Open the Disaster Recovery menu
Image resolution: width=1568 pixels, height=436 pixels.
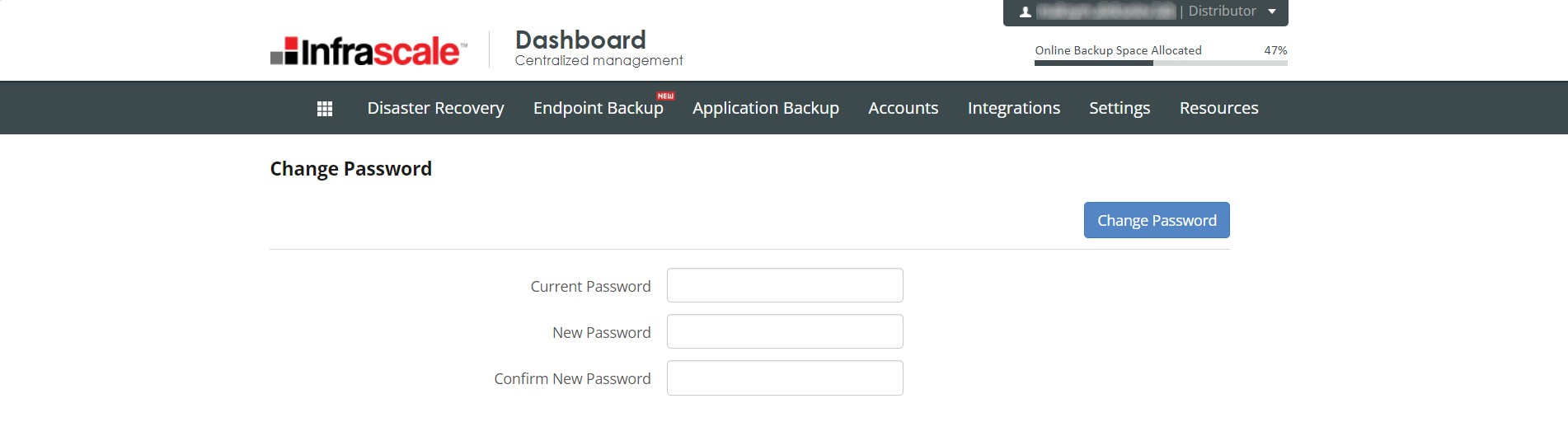click(435, 108)
